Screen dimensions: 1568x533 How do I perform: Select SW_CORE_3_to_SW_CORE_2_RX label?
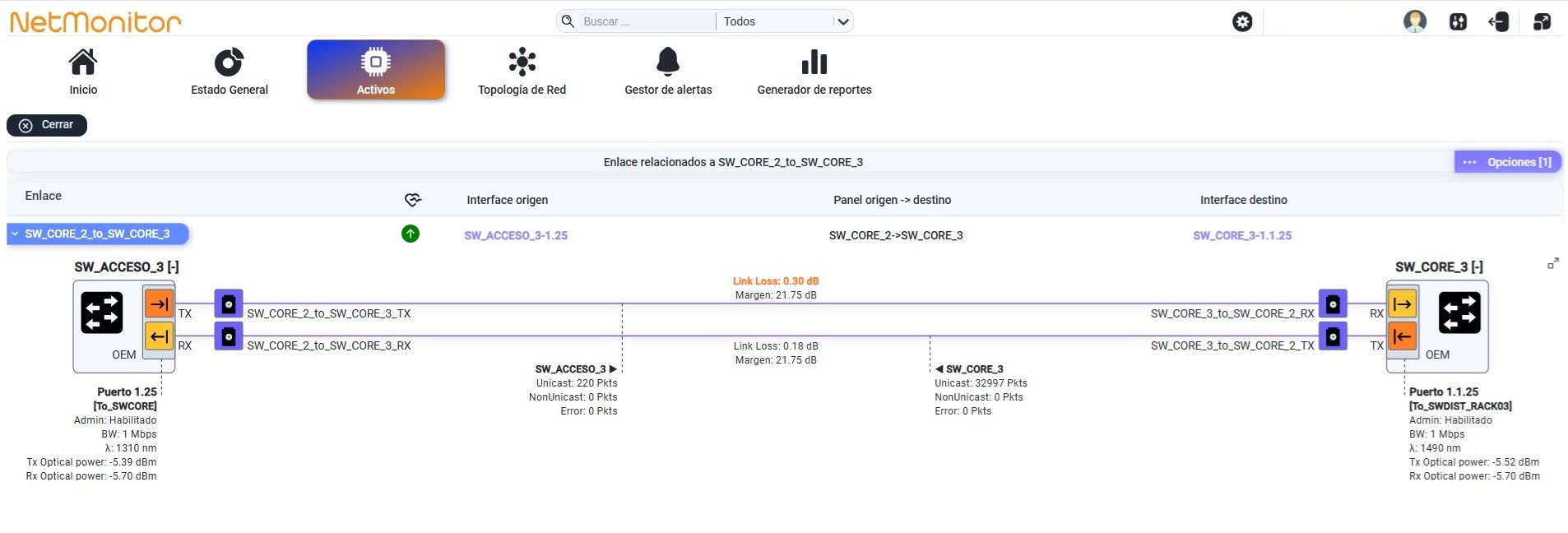click(1232, 313)
